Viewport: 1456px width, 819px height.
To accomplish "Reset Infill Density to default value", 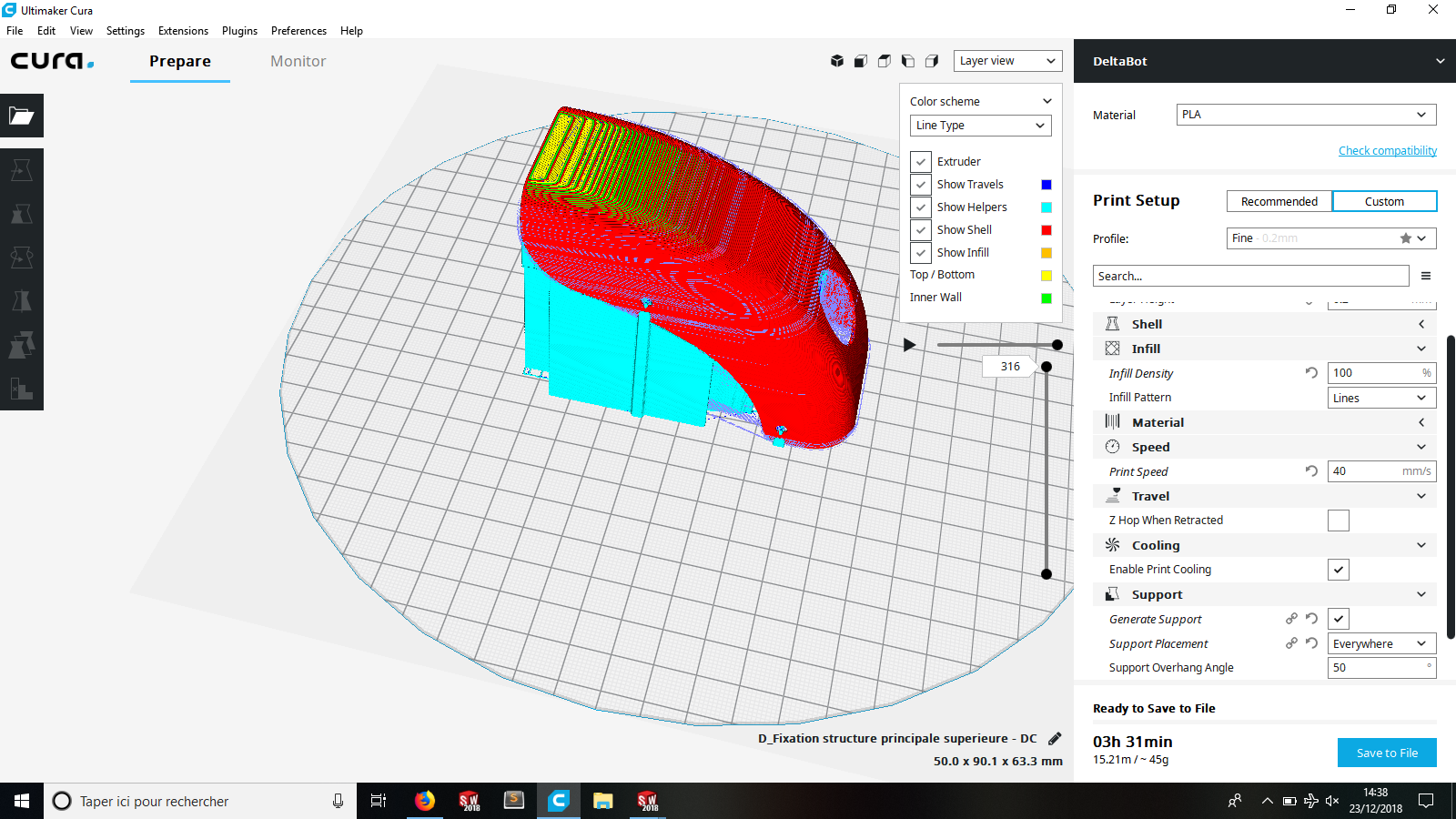I will (1311, 372).
